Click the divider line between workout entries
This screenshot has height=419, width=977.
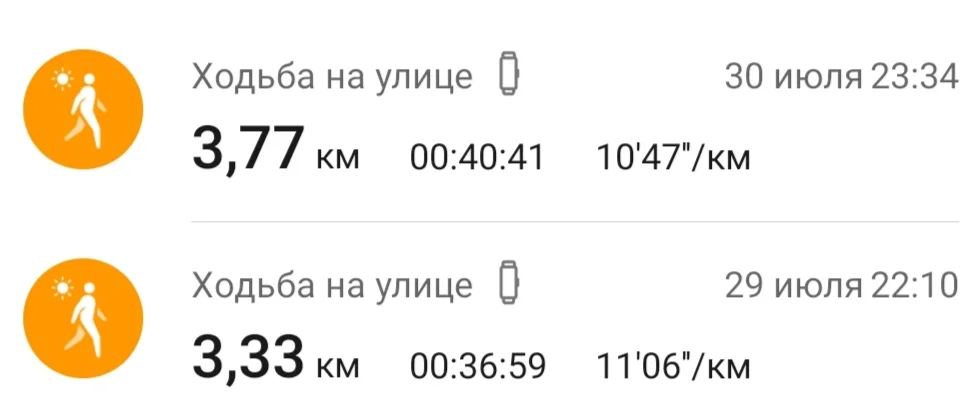coord(580,221)
